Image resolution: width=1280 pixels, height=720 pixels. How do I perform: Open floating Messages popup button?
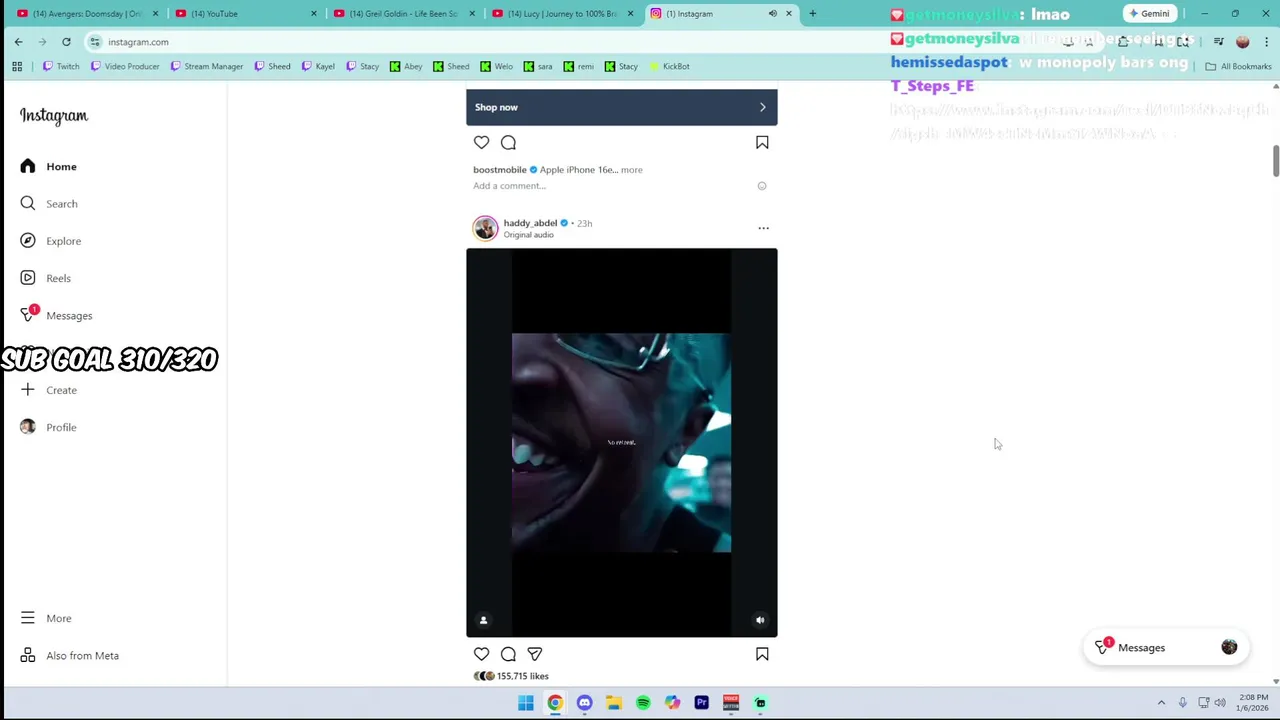point(1166,648)
